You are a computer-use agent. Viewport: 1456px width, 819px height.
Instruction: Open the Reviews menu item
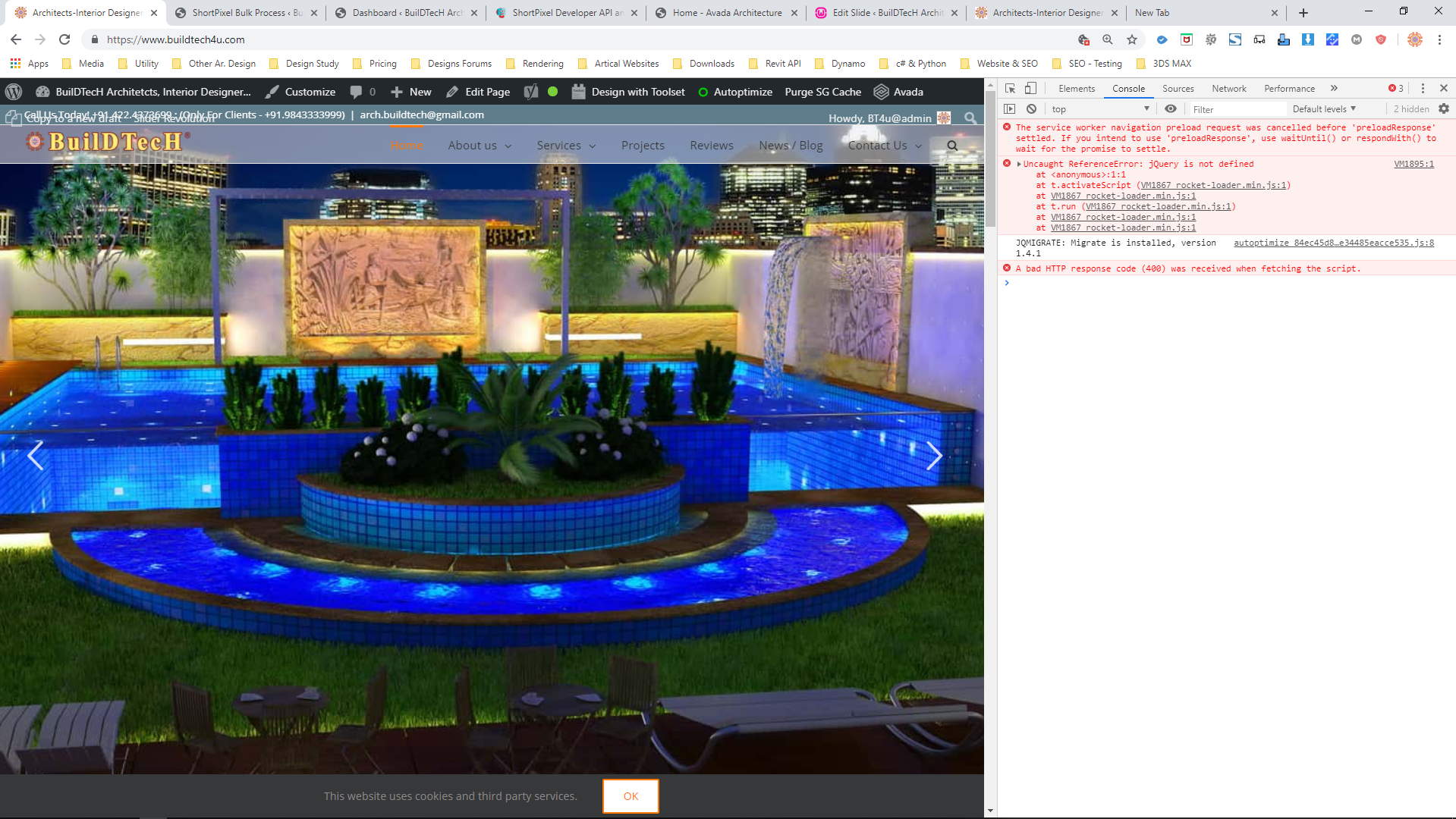712,146
